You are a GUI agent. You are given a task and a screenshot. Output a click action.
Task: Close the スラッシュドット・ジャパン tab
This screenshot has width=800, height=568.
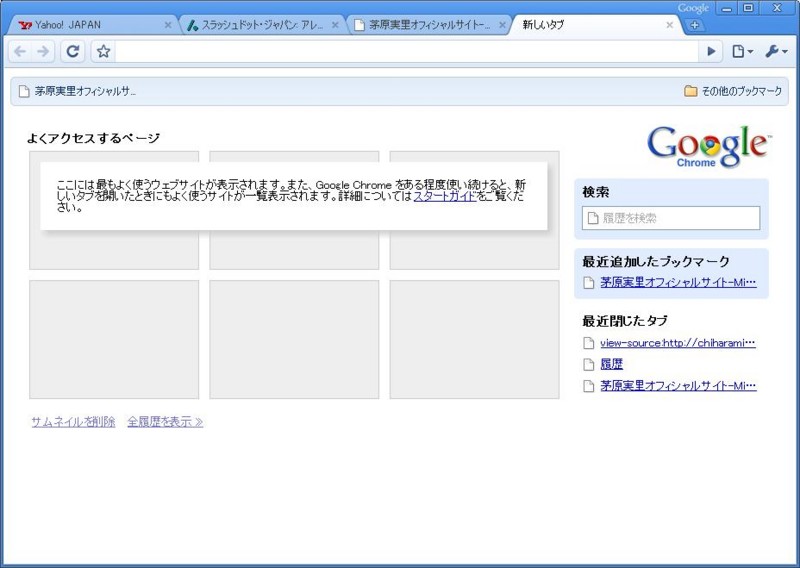335,25
